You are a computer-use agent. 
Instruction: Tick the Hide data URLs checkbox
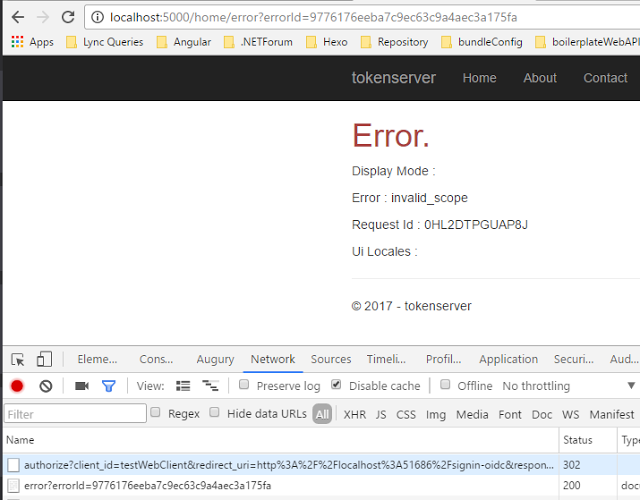[214, 412]
